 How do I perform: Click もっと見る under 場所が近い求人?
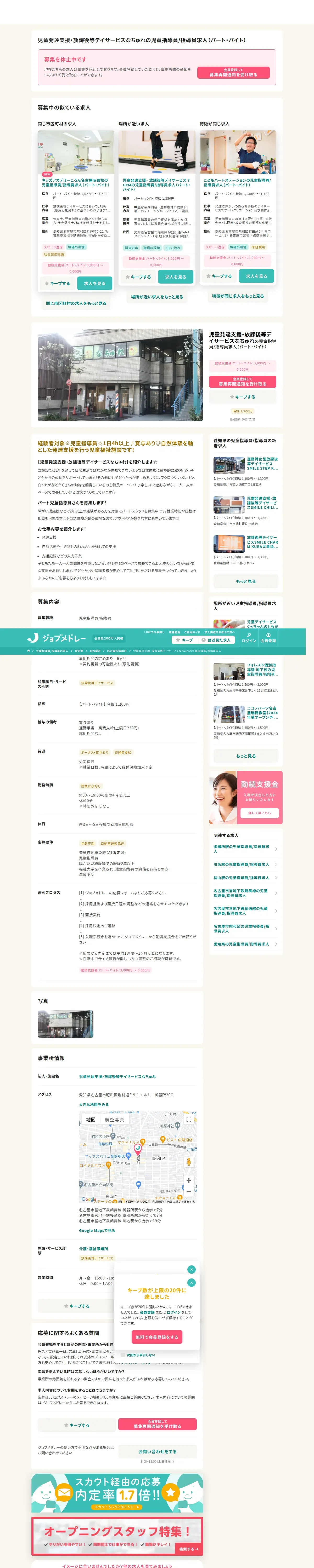pos(246,756)
